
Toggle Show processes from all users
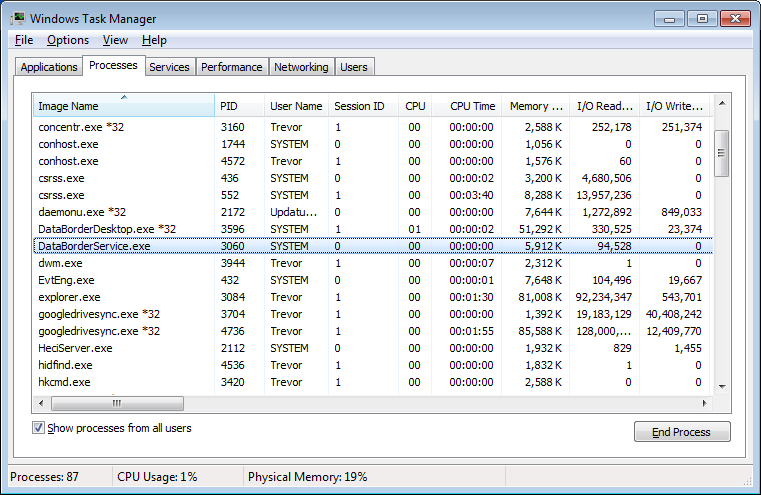(39, 428)
